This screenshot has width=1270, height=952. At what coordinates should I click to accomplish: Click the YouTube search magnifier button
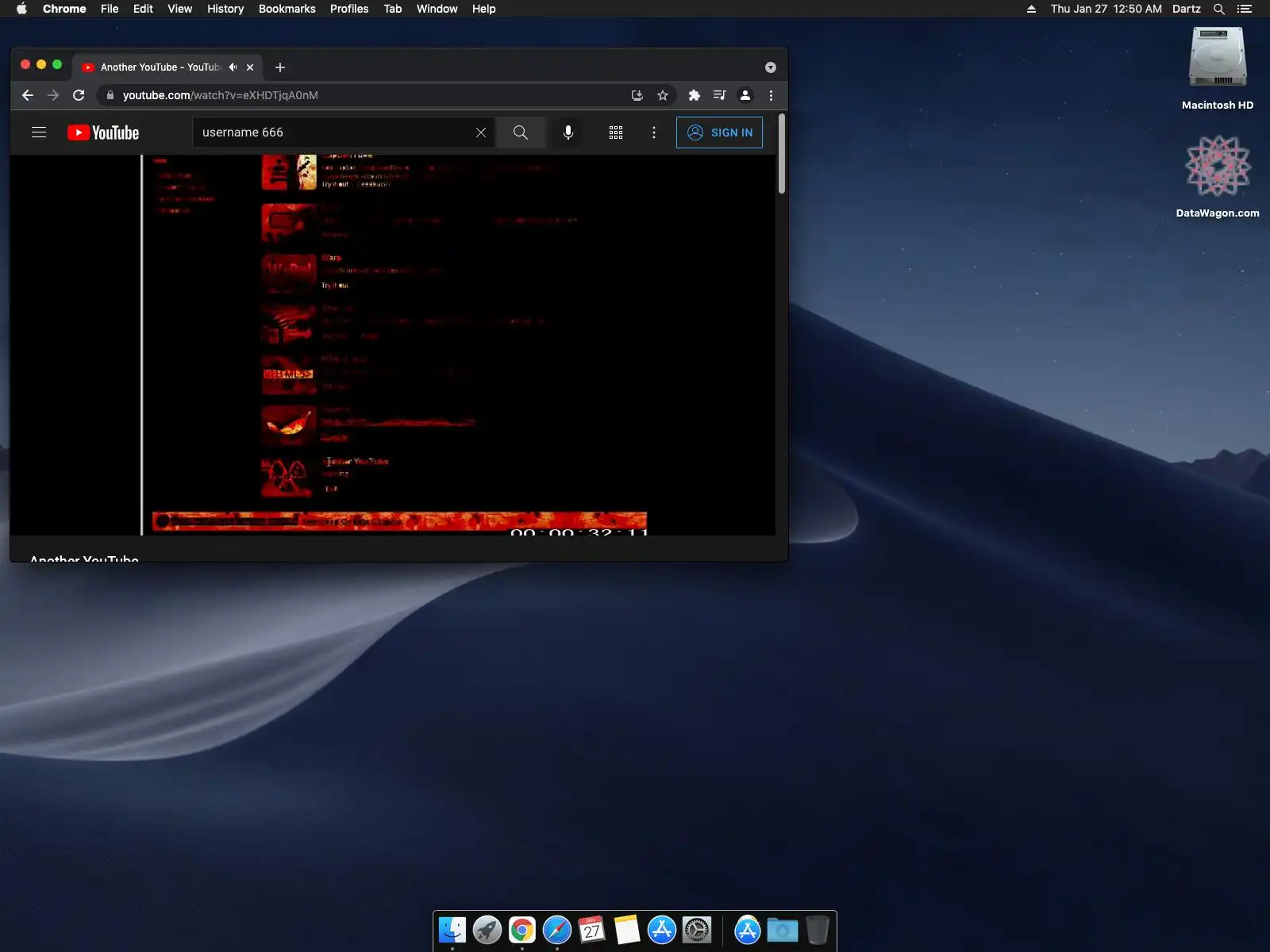(x=521, y=132)
